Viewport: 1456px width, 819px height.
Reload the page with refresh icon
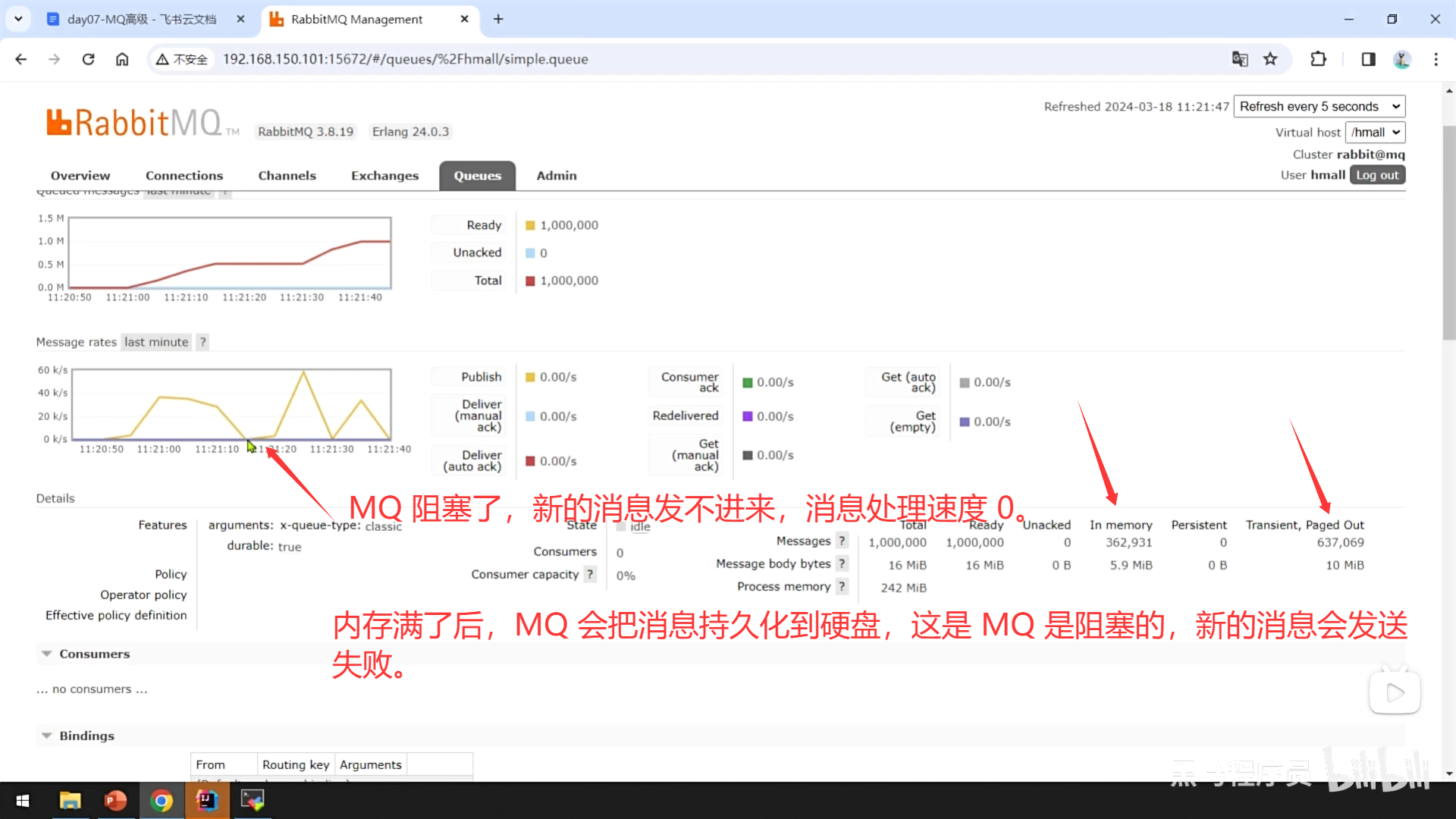pyautogui.click(x=88, y=59)
